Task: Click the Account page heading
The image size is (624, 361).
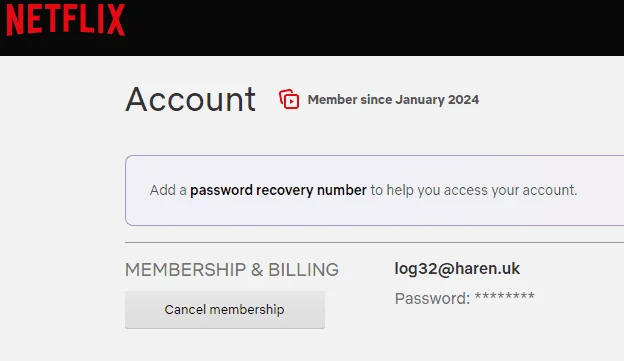Action: [190, 100]
